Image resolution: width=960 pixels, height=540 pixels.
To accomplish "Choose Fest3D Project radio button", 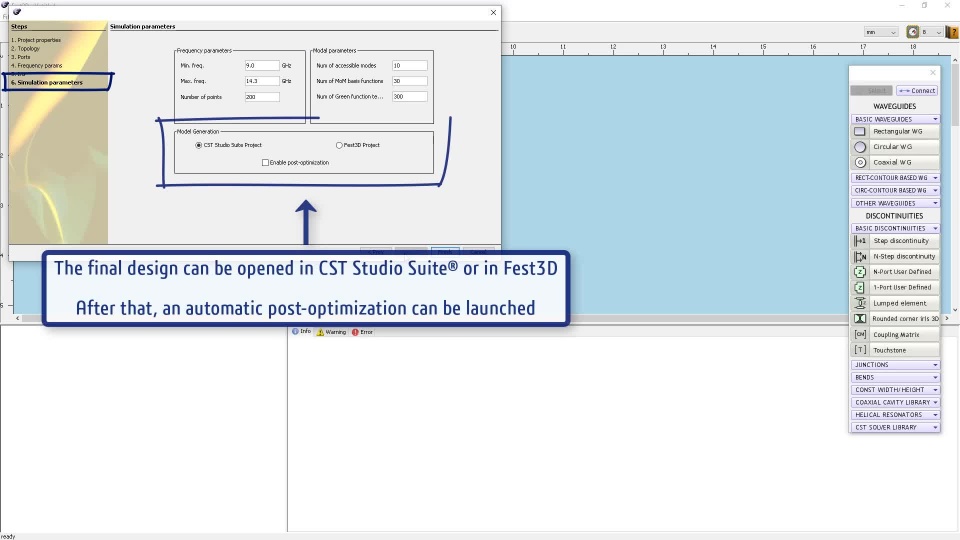I will click(339, 145).
